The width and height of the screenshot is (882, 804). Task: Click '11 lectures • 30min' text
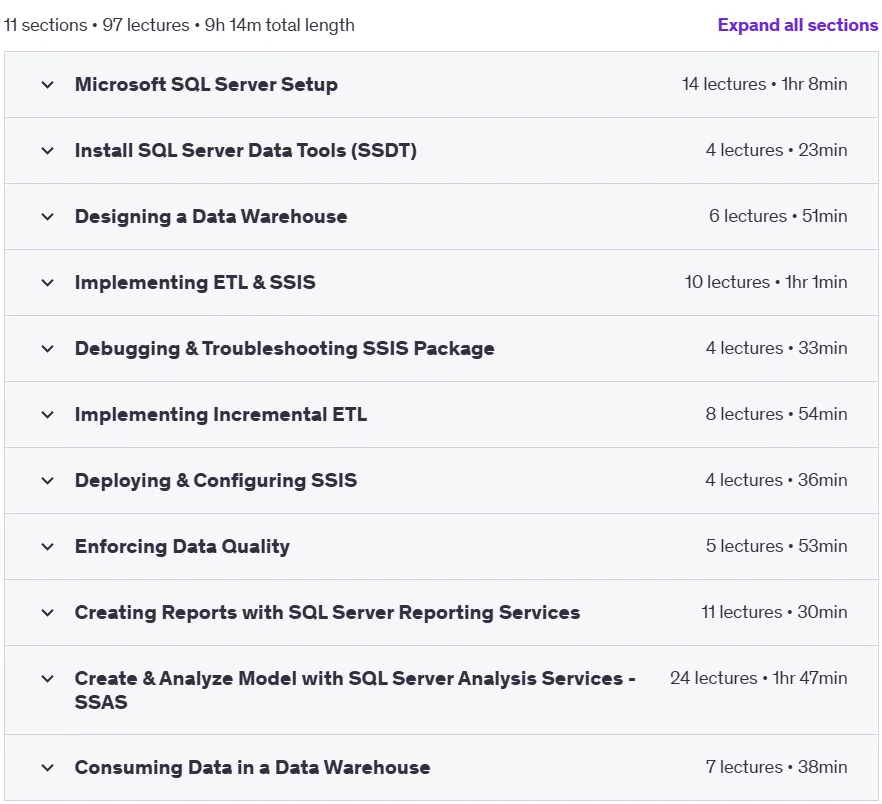[774, 612]
